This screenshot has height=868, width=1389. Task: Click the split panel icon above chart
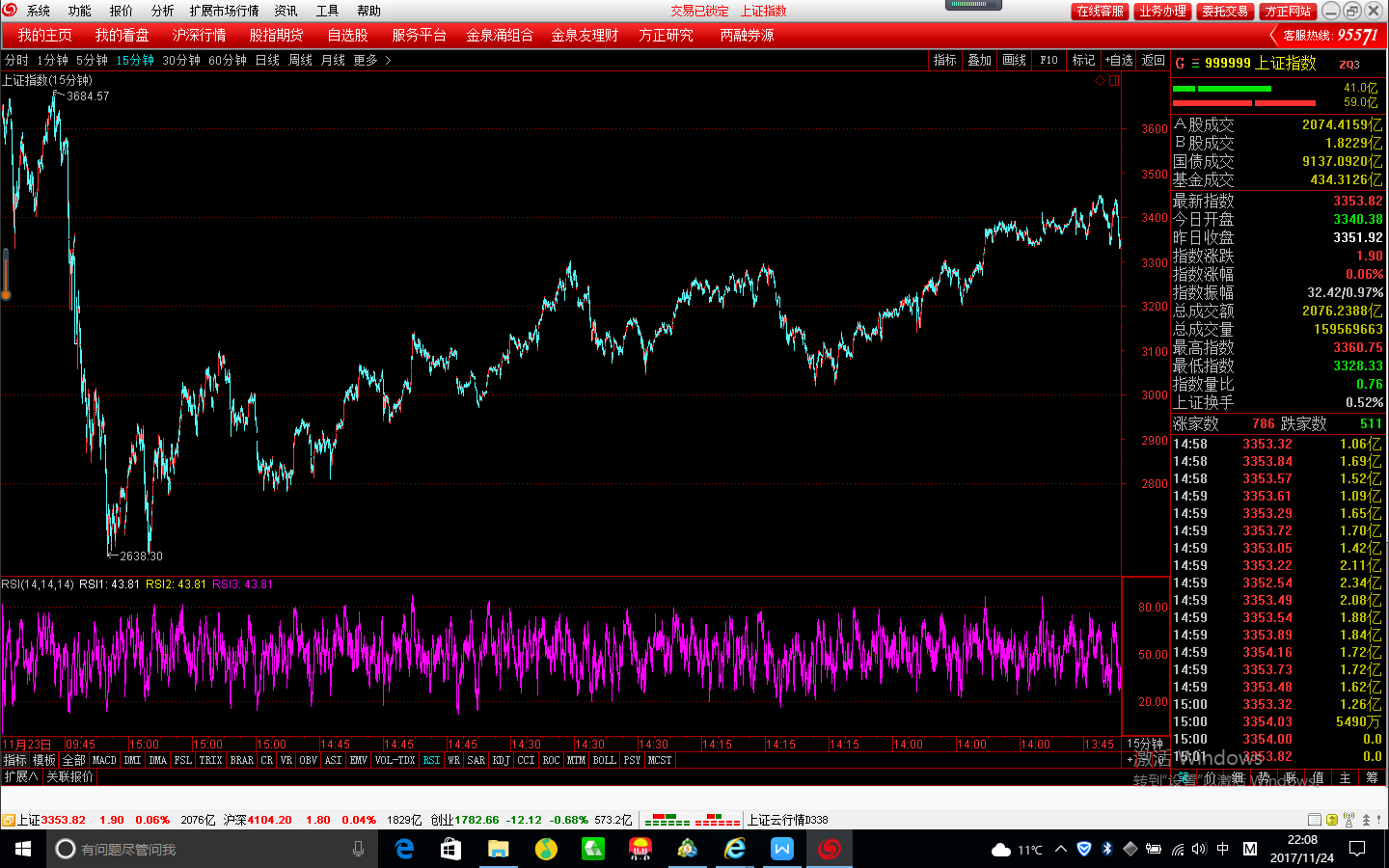pos(1114,81)
